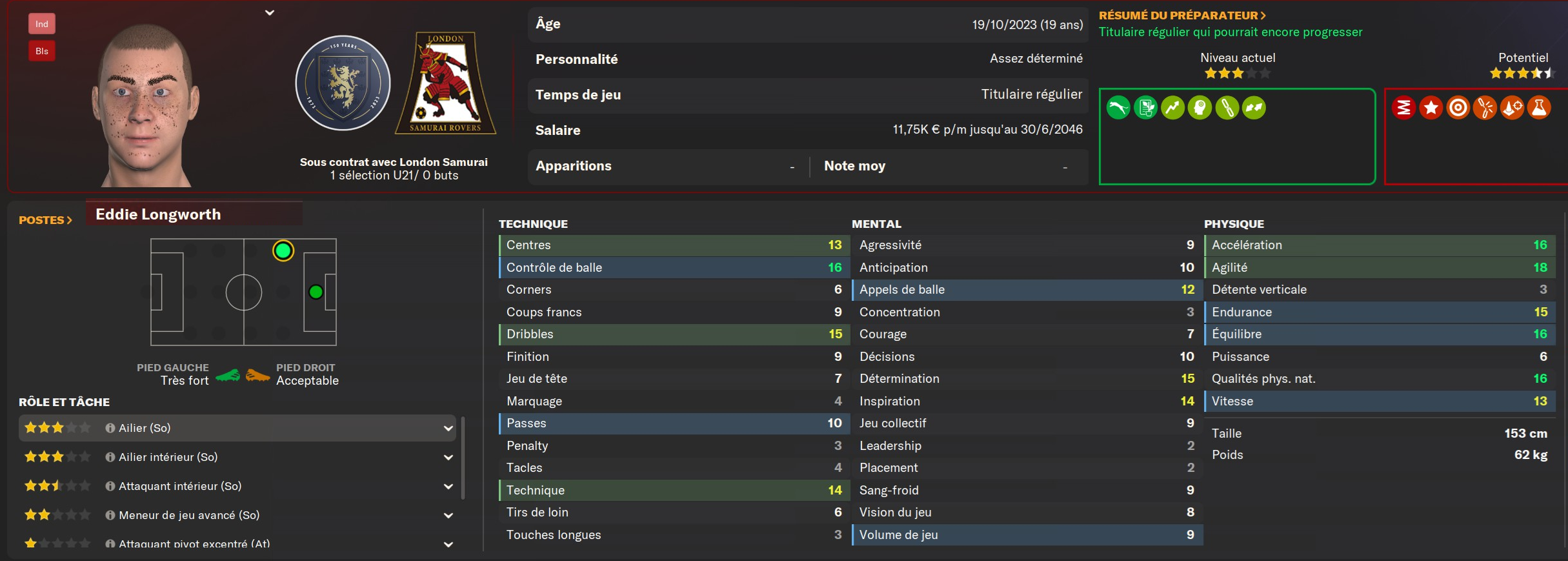Viewport: 1568px width, 561px height.
Task: Click the brain-with-target strength icon
Action: click(1200, 108)
